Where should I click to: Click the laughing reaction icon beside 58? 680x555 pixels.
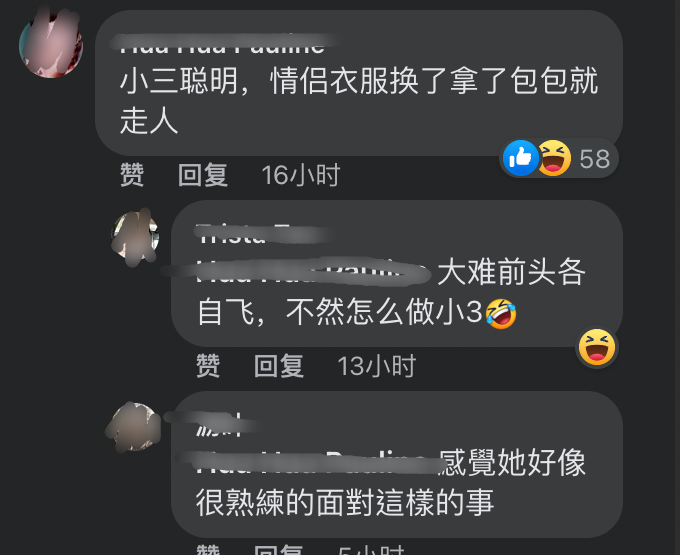pos(554,158)
